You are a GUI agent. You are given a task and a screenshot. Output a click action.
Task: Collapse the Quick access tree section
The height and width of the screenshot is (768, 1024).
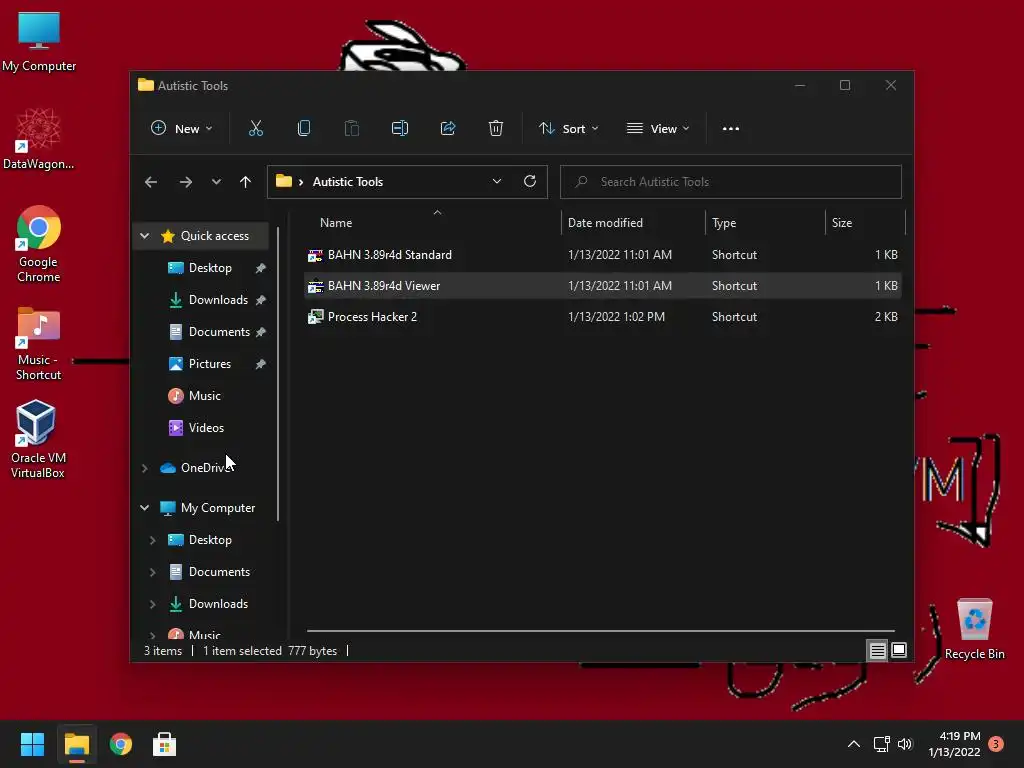click(144, 236)
